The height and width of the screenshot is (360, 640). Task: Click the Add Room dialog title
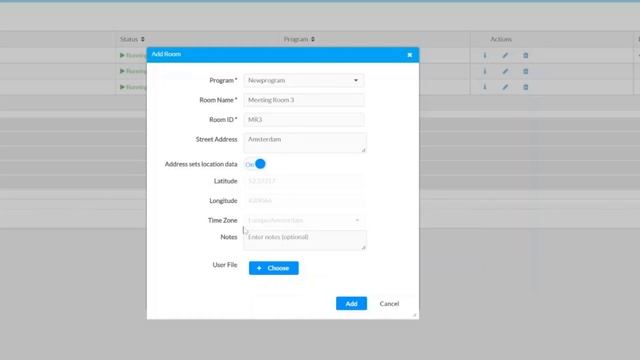(x=166, y=54)
